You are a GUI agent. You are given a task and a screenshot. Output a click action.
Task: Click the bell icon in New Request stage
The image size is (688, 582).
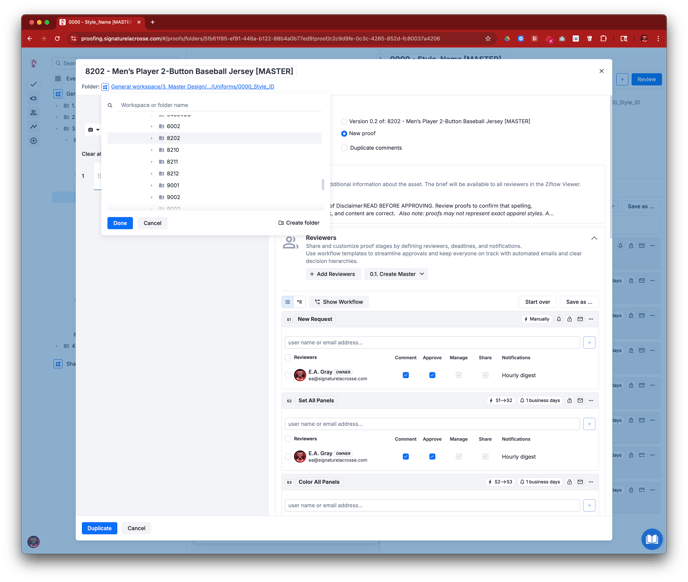click(558, 319)
